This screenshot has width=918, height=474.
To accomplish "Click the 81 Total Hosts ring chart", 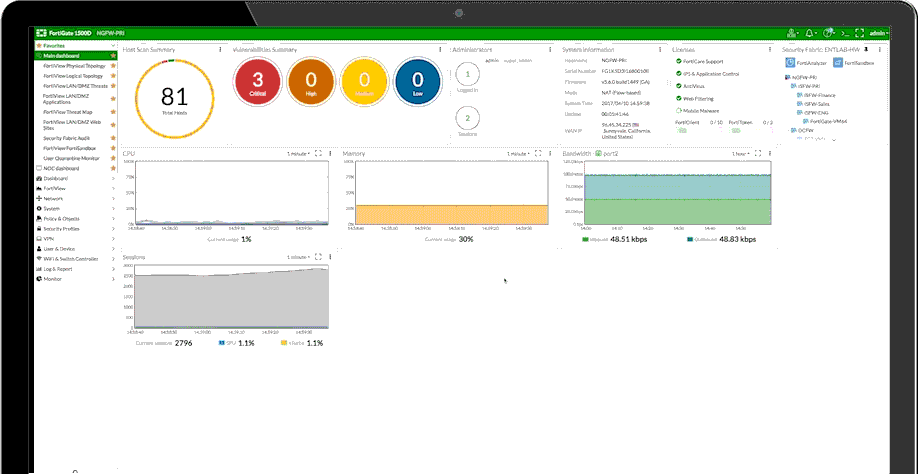I will [174, 98].
